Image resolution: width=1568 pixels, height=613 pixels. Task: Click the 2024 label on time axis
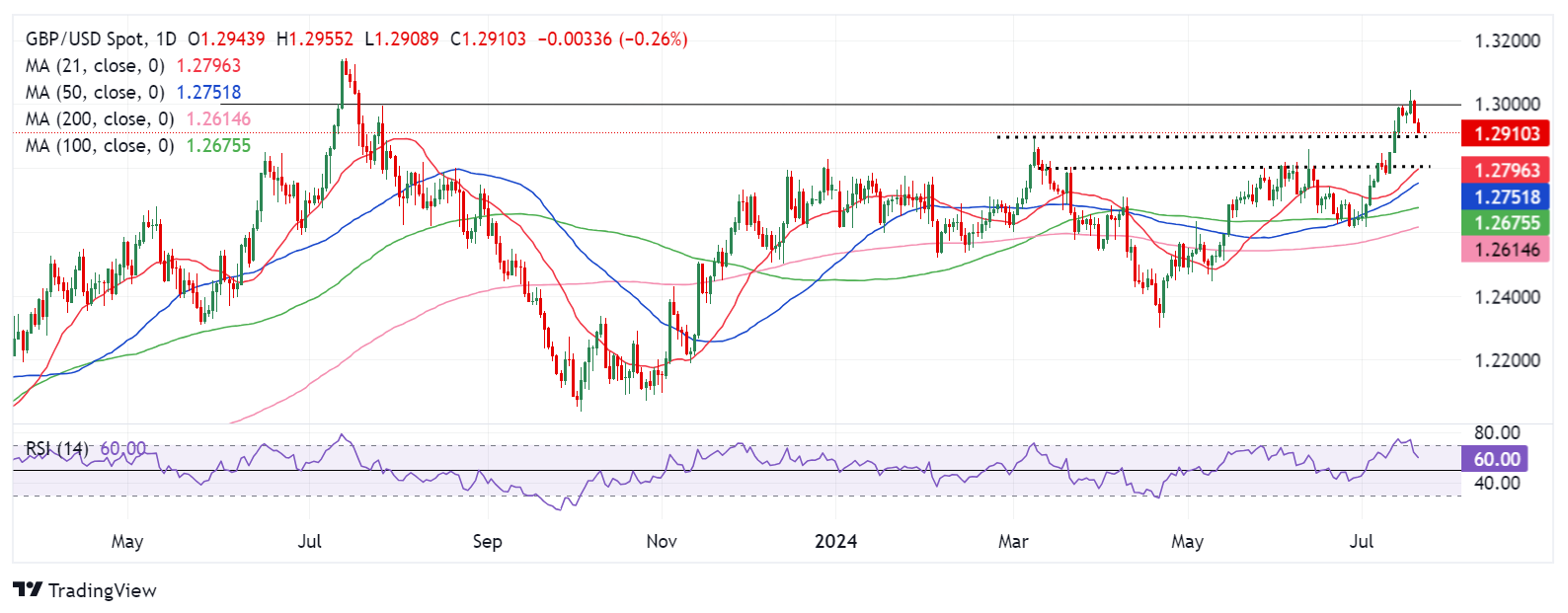tap(835, 541)
